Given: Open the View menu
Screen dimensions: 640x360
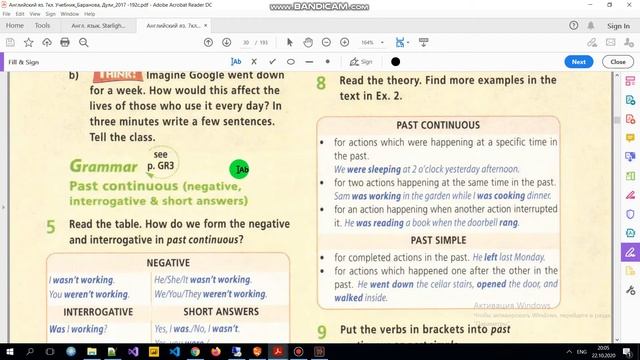Looking at the screenshot, I should pyautogui.click(x=35, y=14).
